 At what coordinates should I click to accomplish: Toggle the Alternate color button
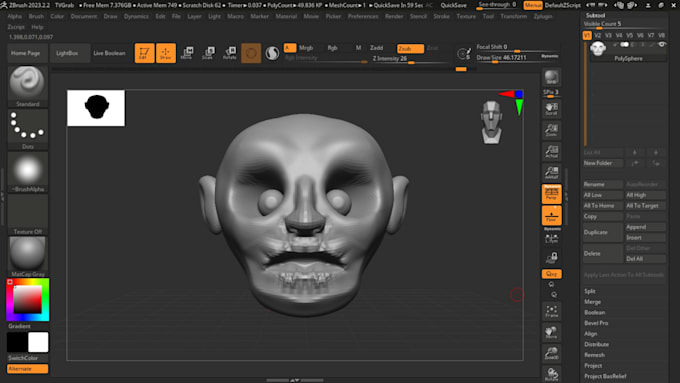pos(27,369)
